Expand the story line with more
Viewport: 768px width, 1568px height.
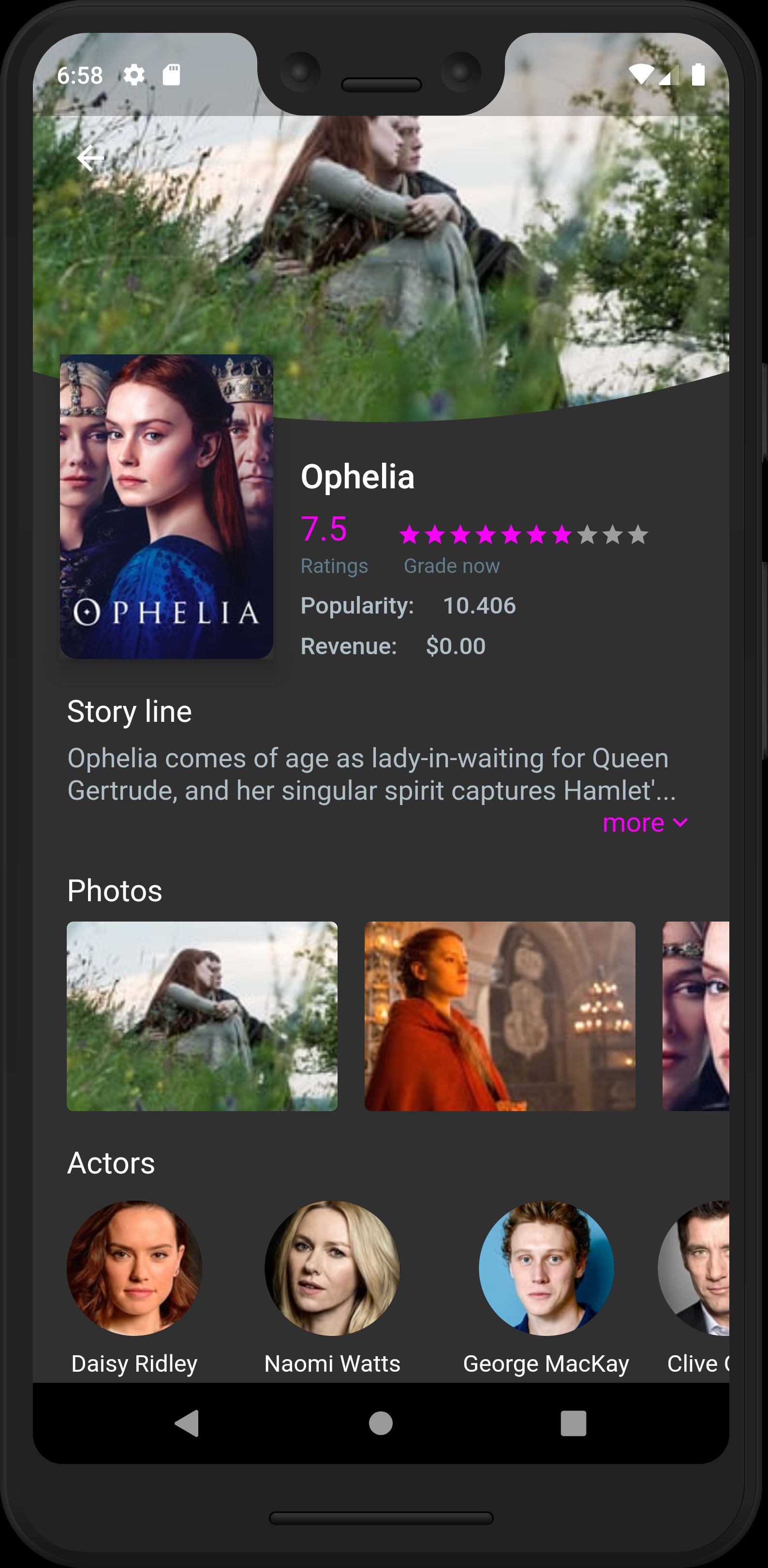[634, 823]
